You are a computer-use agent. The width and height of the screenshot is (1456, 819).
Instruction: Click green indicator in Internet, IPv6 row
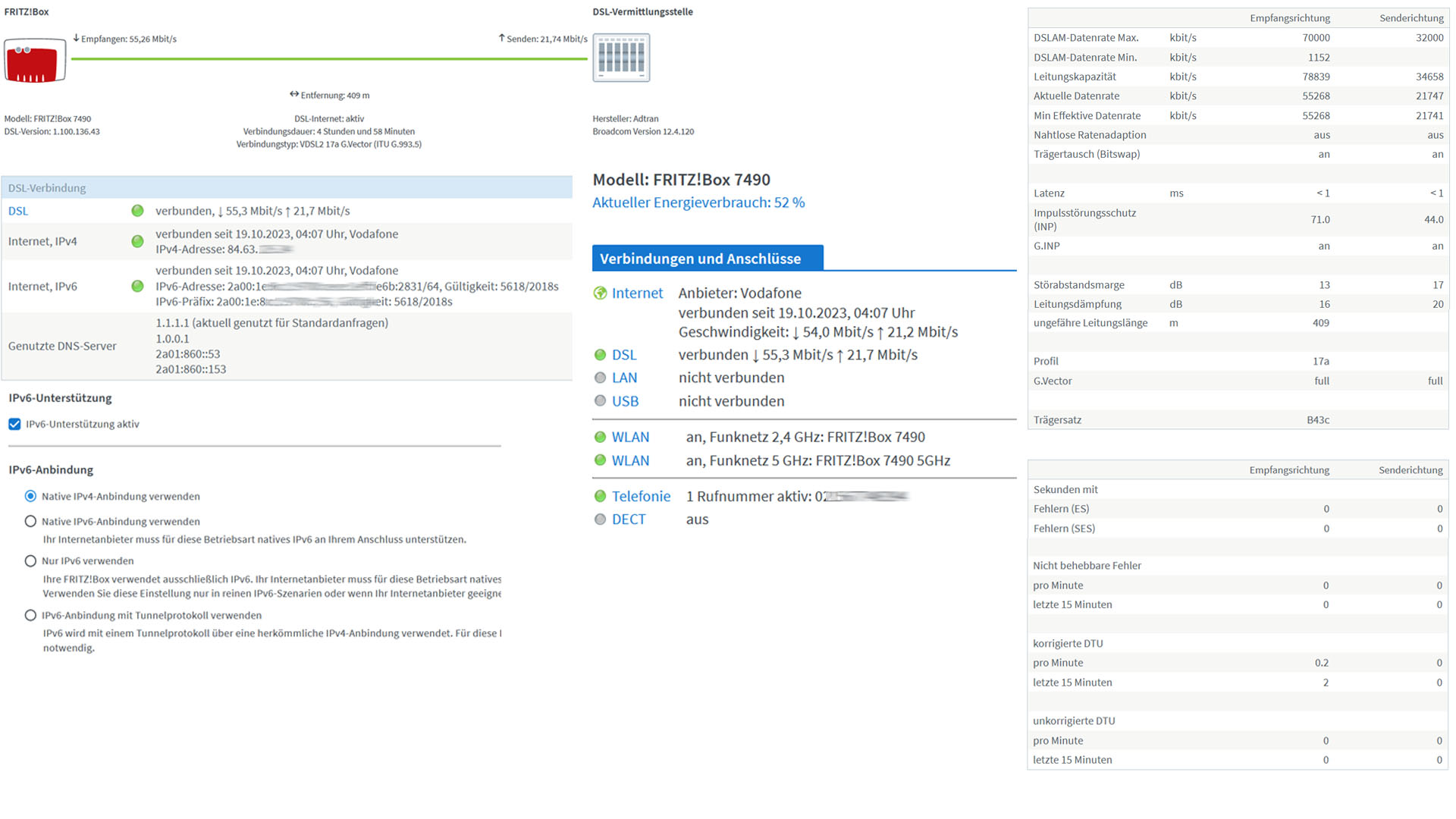tap(137, 286)
